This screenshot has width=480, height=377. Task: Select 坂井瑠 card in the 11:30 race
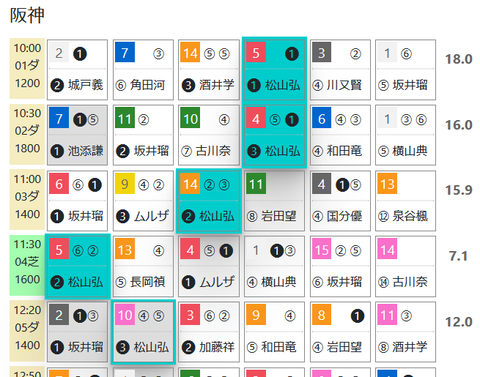(x=340, y=266)
